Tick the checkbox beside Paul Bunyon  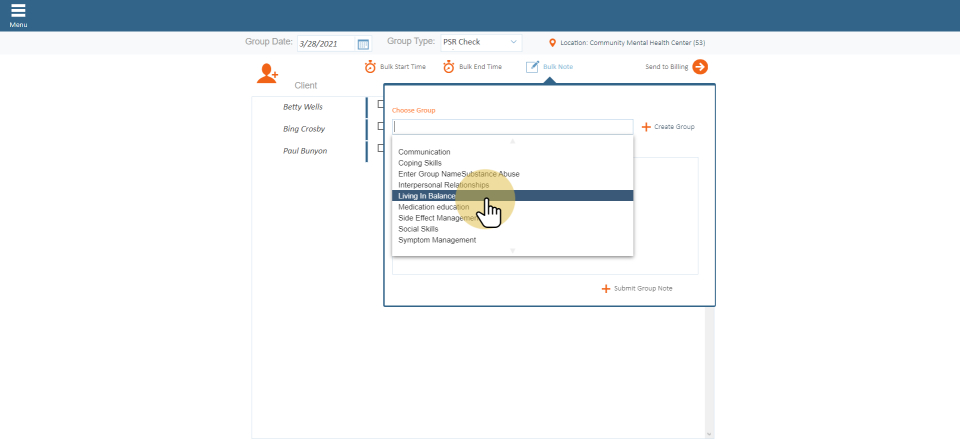380,149
